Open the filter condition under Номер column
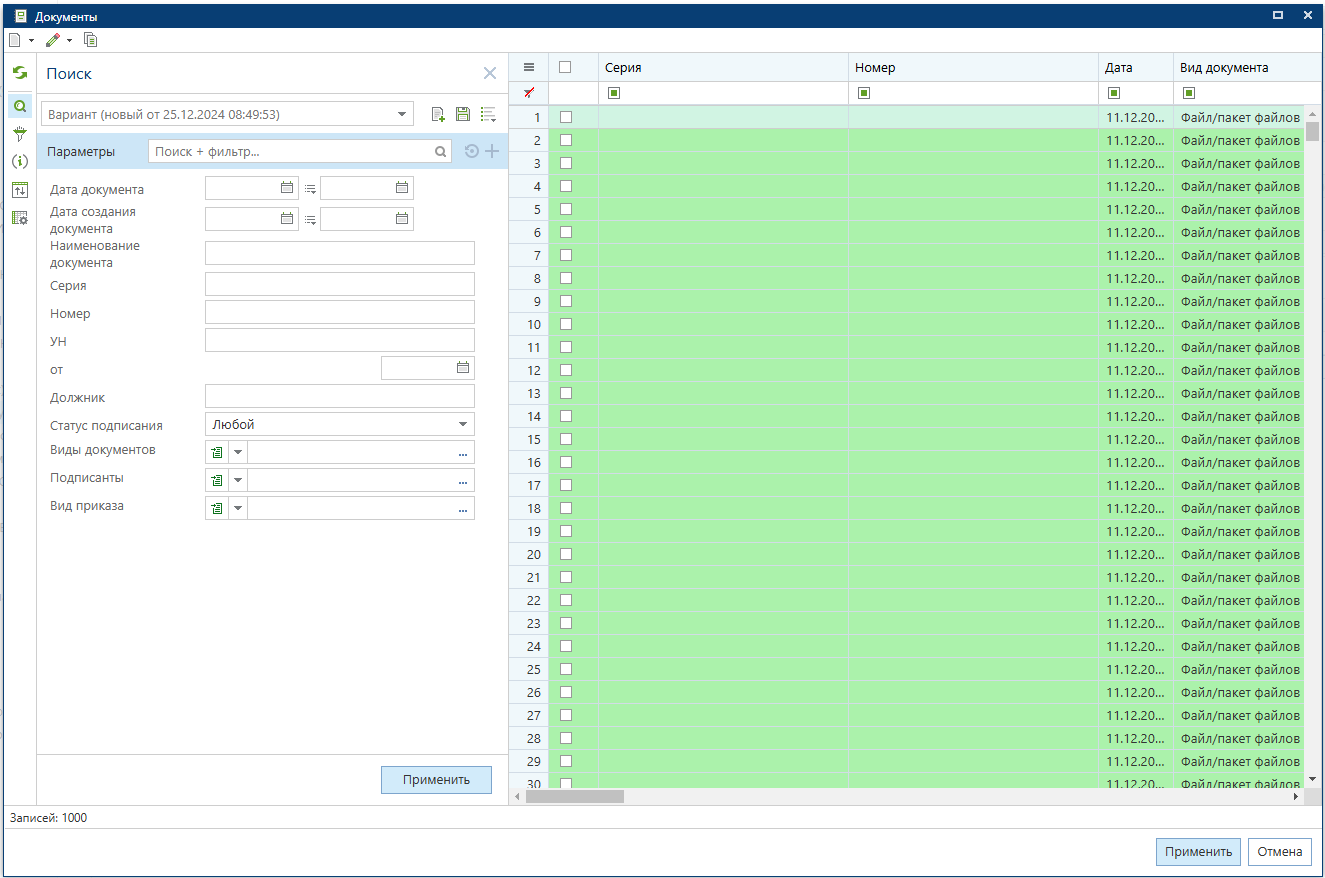This screenshot has width=1325, height=878. 864,93
